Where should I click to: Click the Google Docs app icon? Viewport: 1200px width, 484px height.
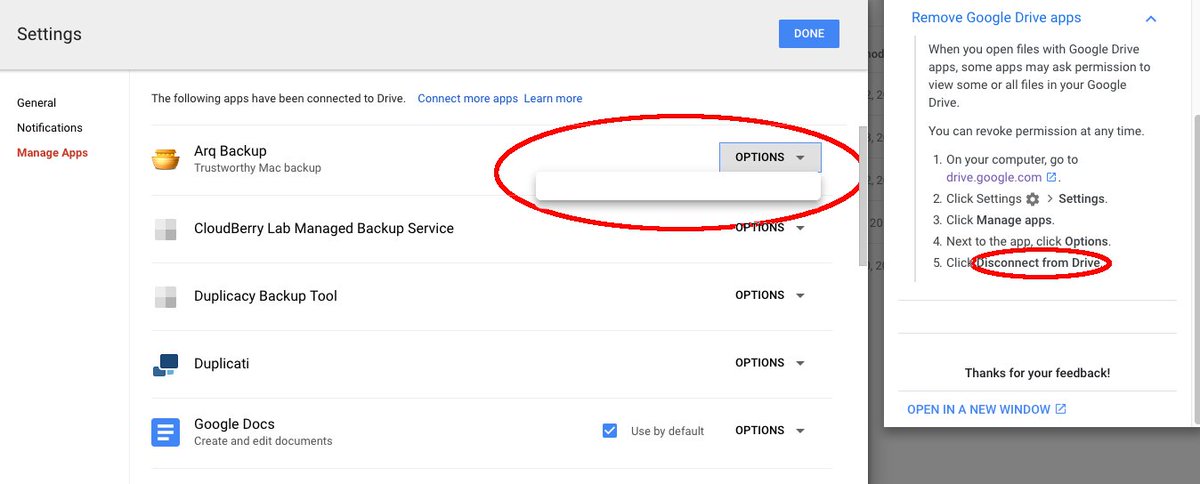[165, 432]
